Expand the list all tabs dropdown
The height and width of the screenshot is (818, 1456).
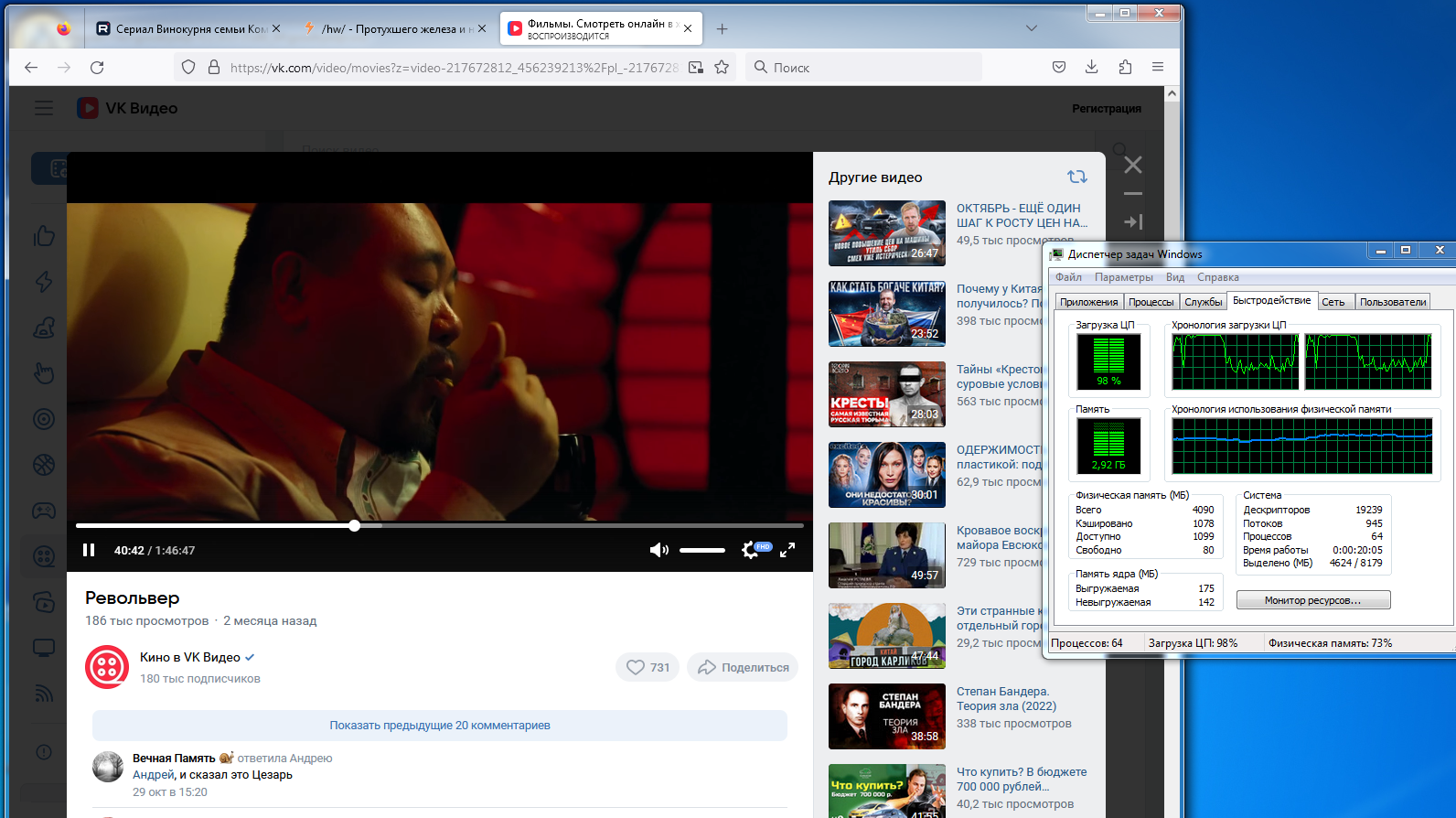pyautogui.click(x=1032, y=28)
